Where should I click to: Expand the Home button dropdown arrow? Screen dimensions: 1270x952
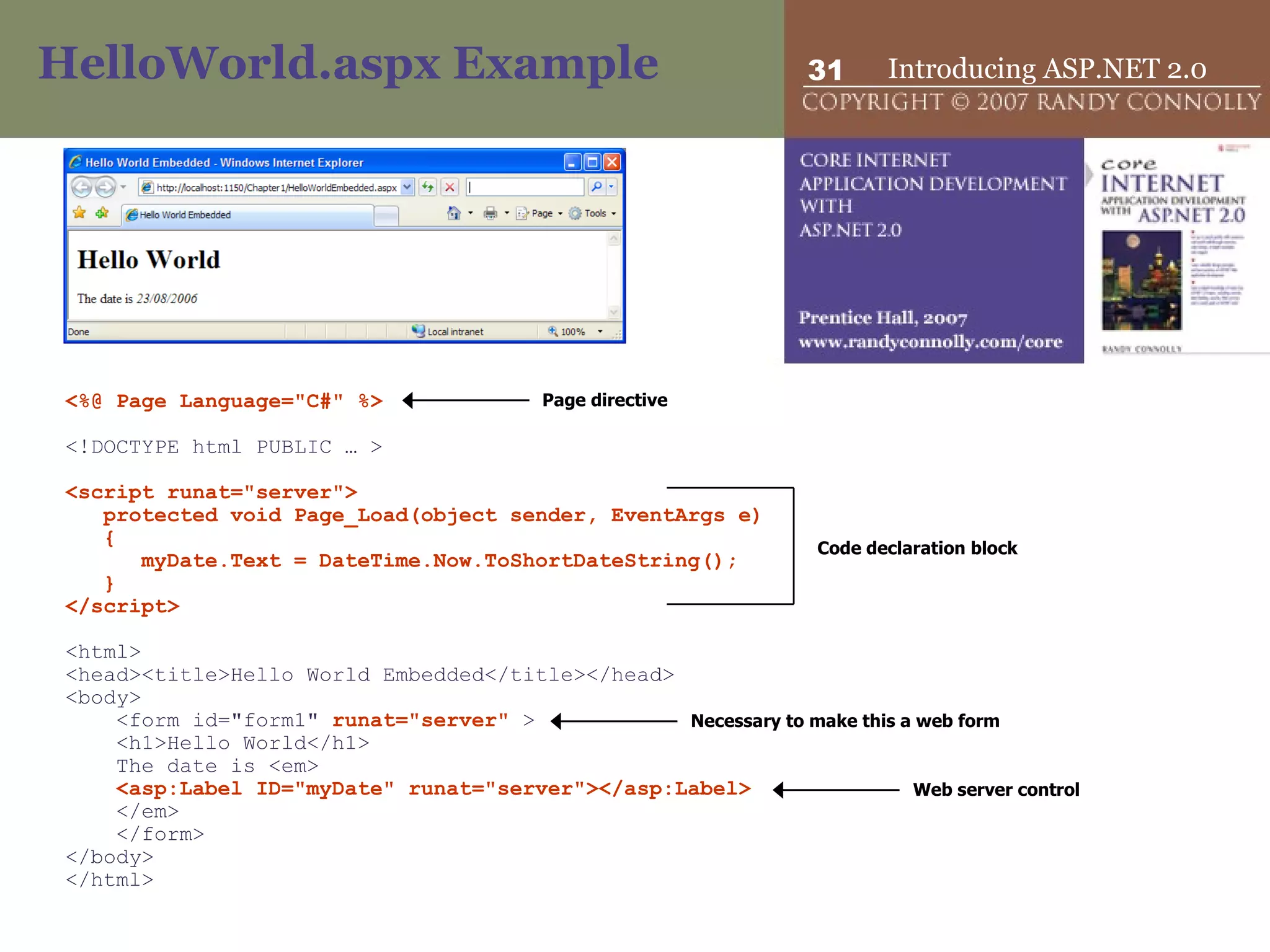pyautogui.click(x=471, y=213)
